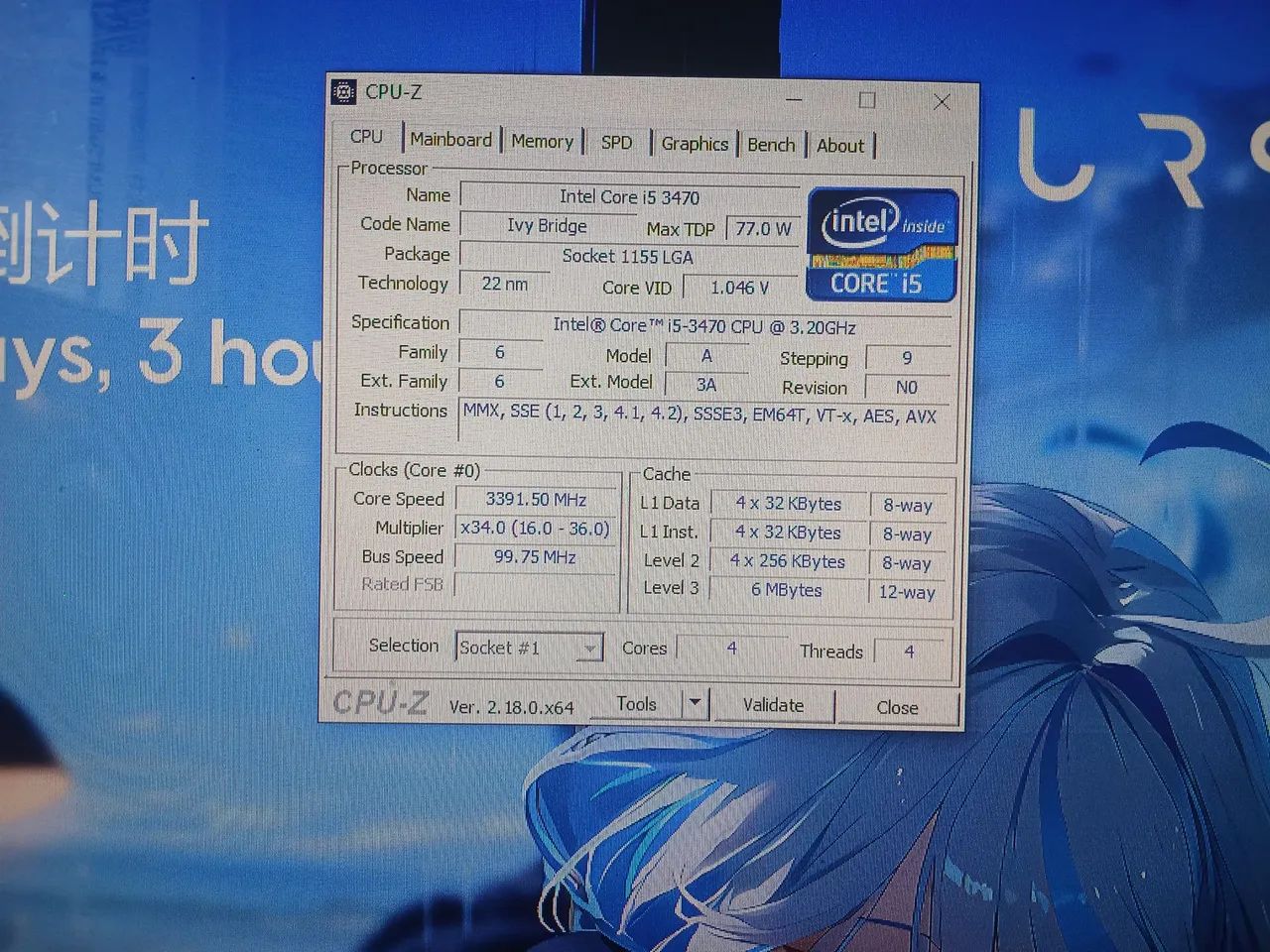Show the About tab

[840, 146]
